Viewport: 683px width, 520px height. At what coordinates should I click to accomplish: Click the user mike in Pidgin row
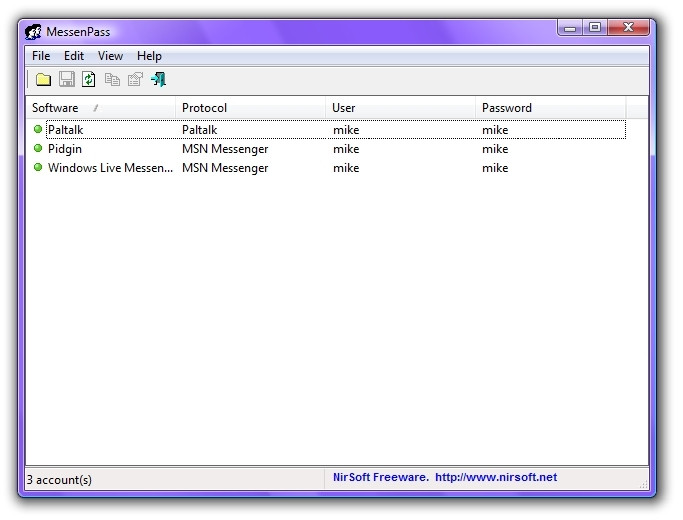tap(346, 149)
